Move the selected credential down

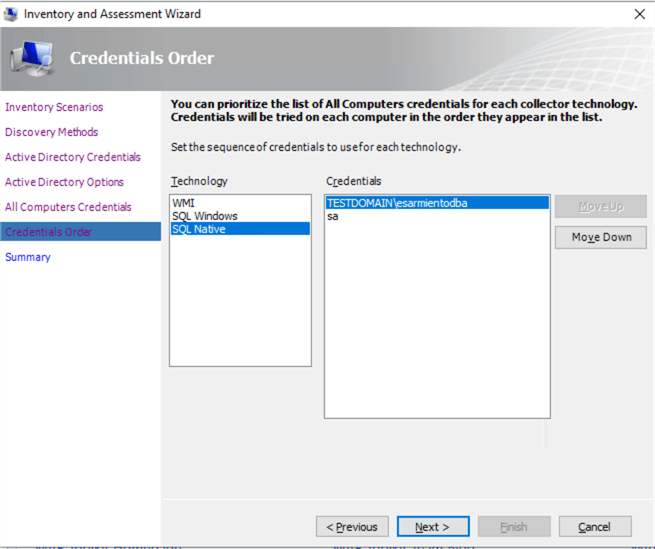coord(601,237)
